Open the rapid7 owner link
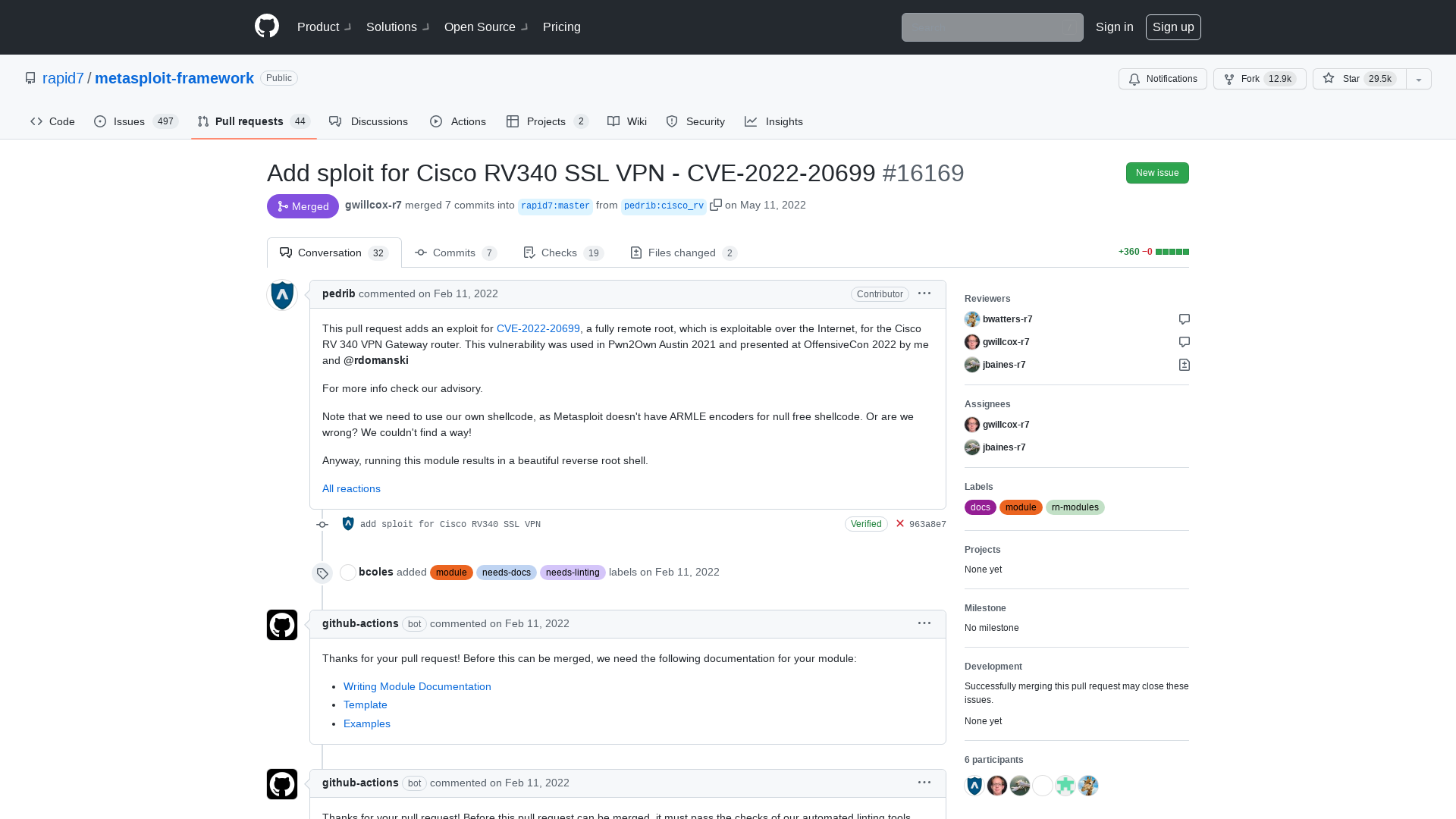1456x819 pixels. [x=63, y=78]
